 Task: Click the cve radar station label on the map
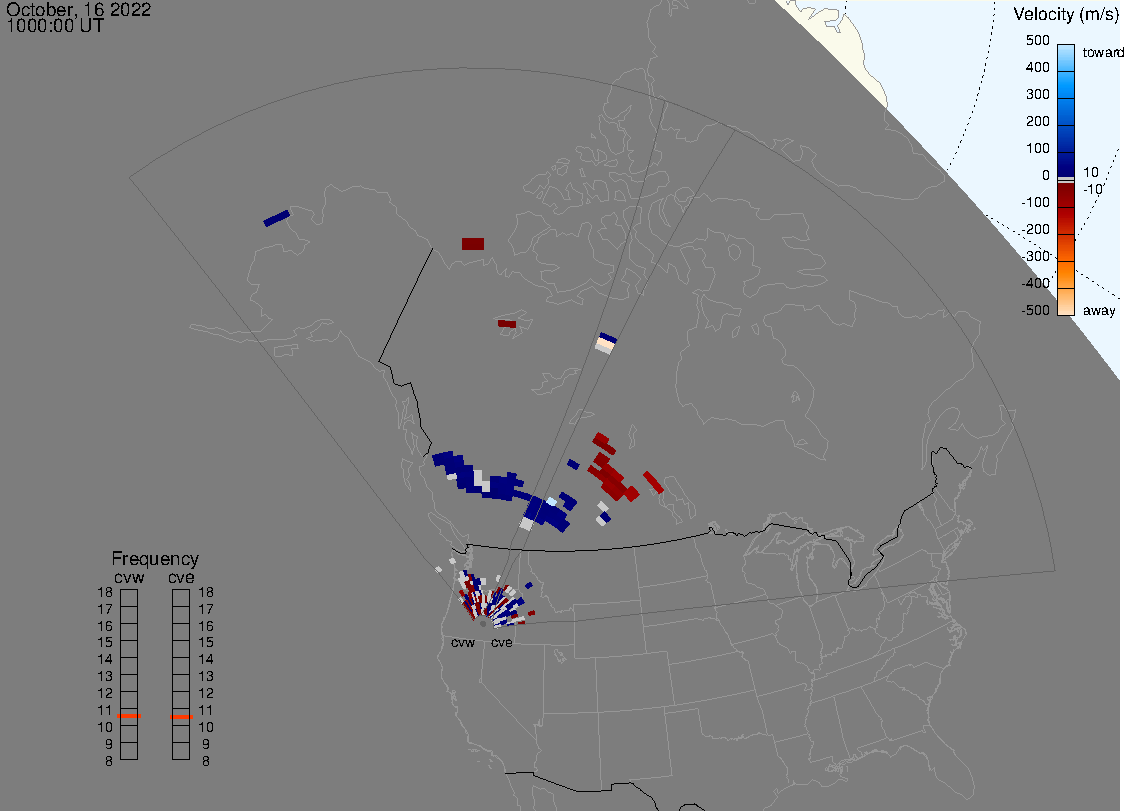502,643
